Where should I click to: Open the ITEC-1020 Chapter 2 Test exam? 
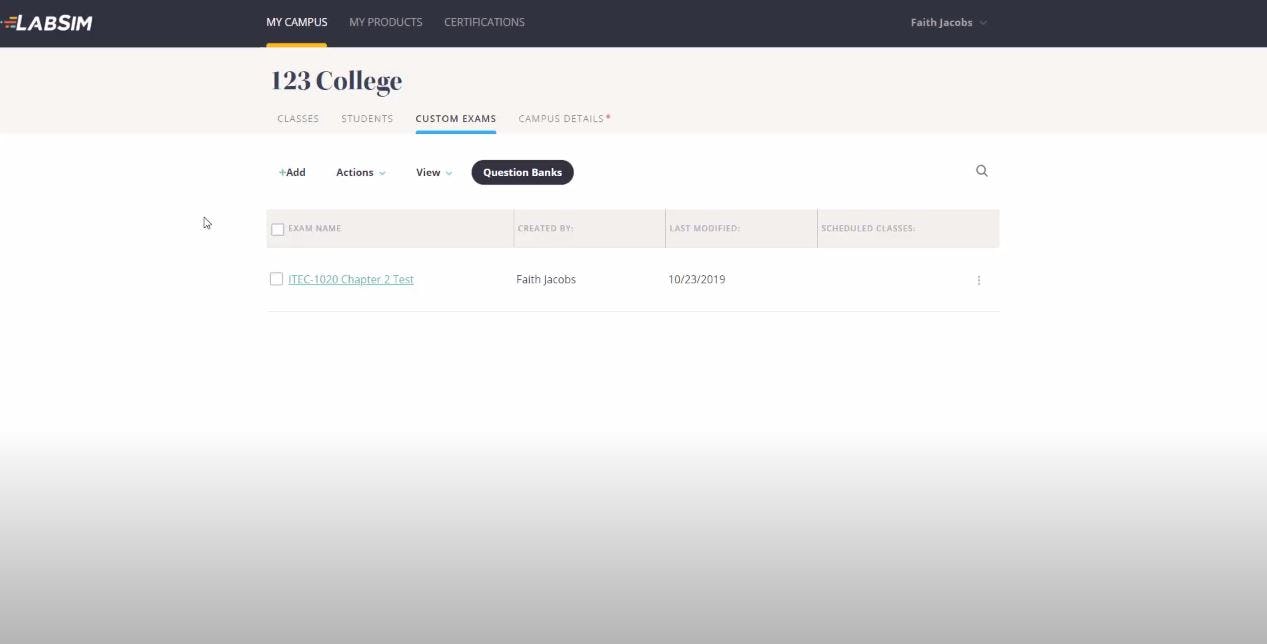click(x=350, y=279)
